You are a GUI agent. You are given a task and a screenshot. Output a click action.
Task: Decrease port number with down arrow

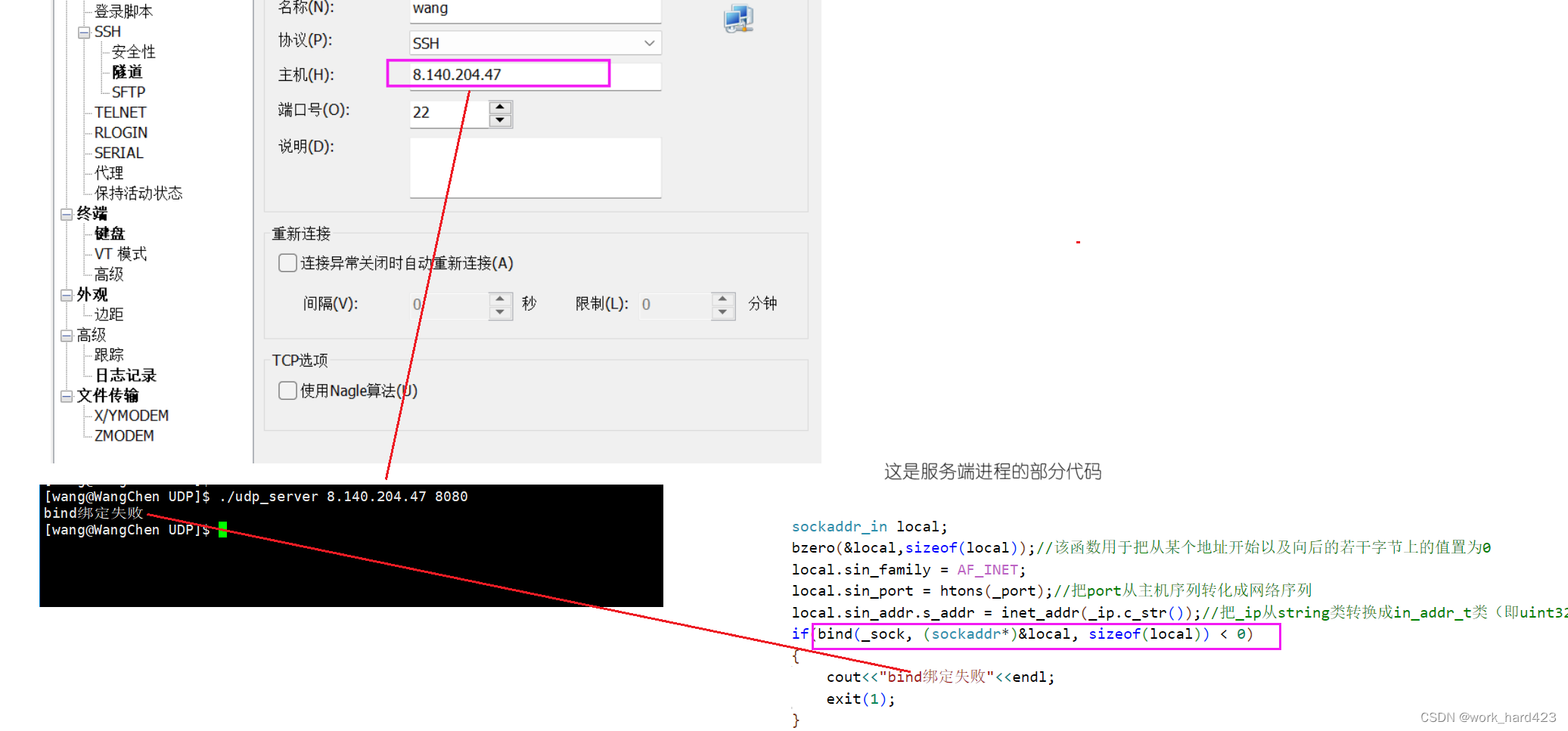point(500,121)
